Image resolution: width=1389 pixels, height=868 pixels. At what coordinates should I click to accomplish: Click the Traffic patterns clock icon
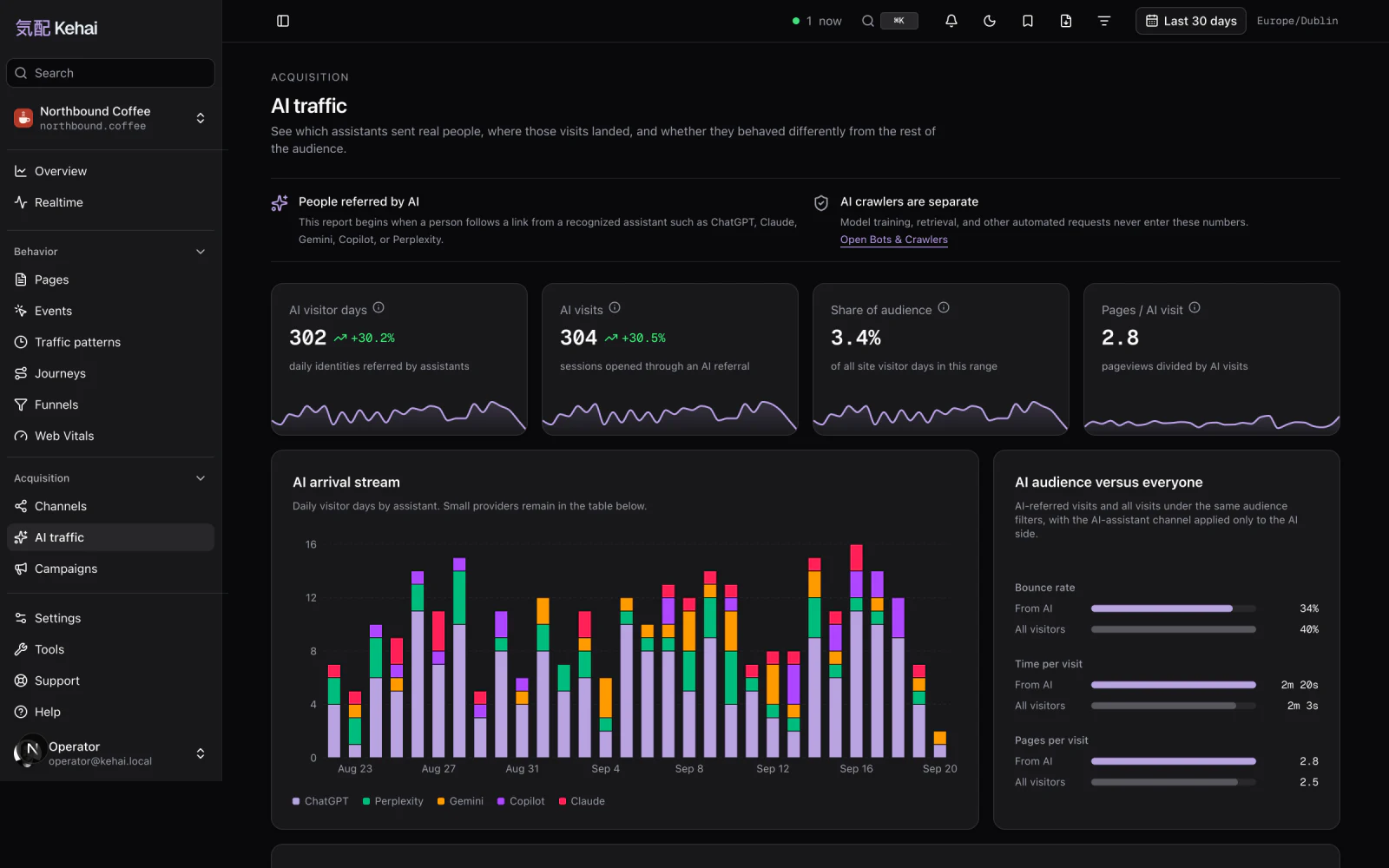pos(21,342)
